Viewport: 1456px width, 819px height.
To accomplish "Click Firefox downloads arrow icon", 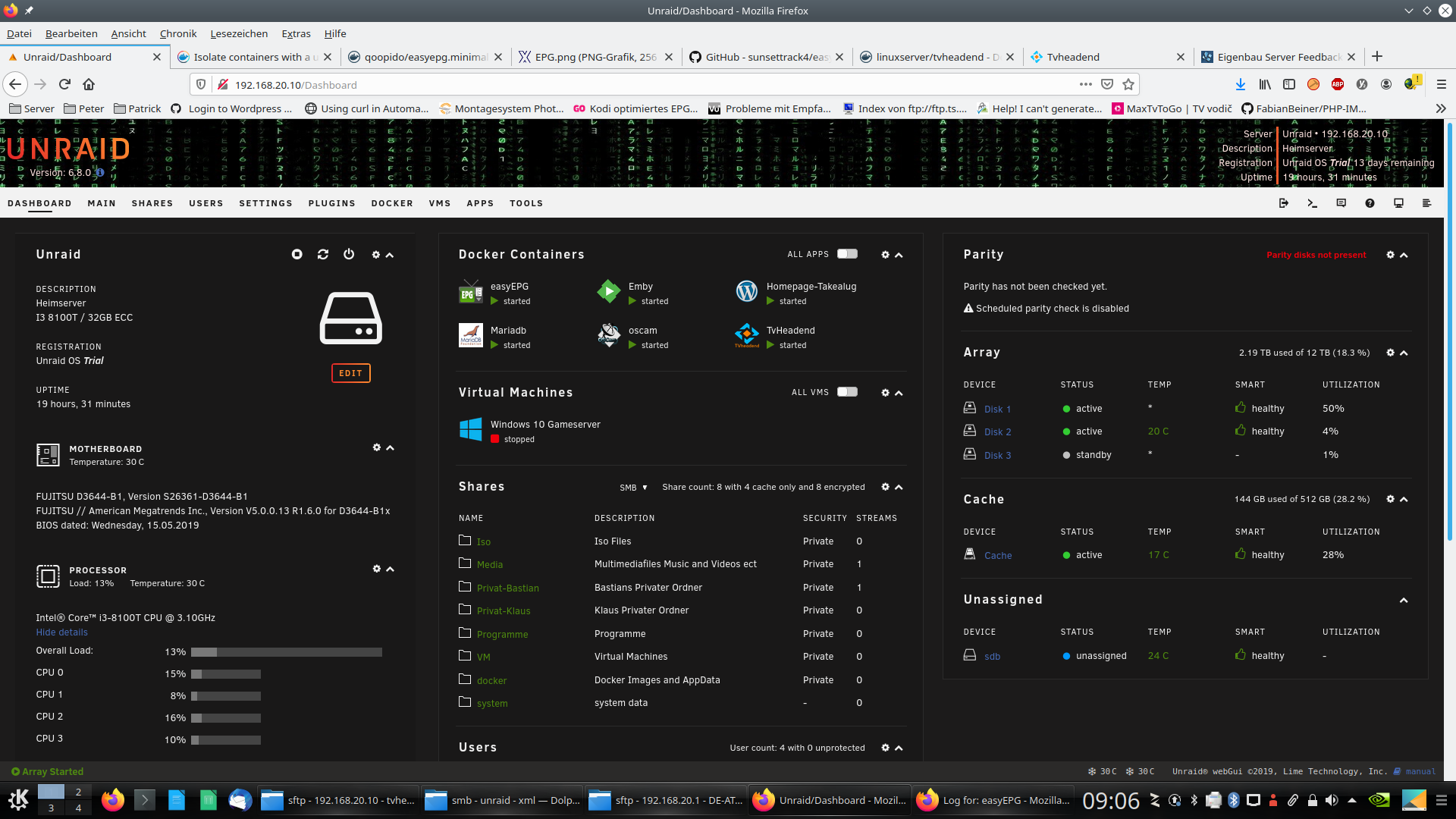I will (1241, 84).
